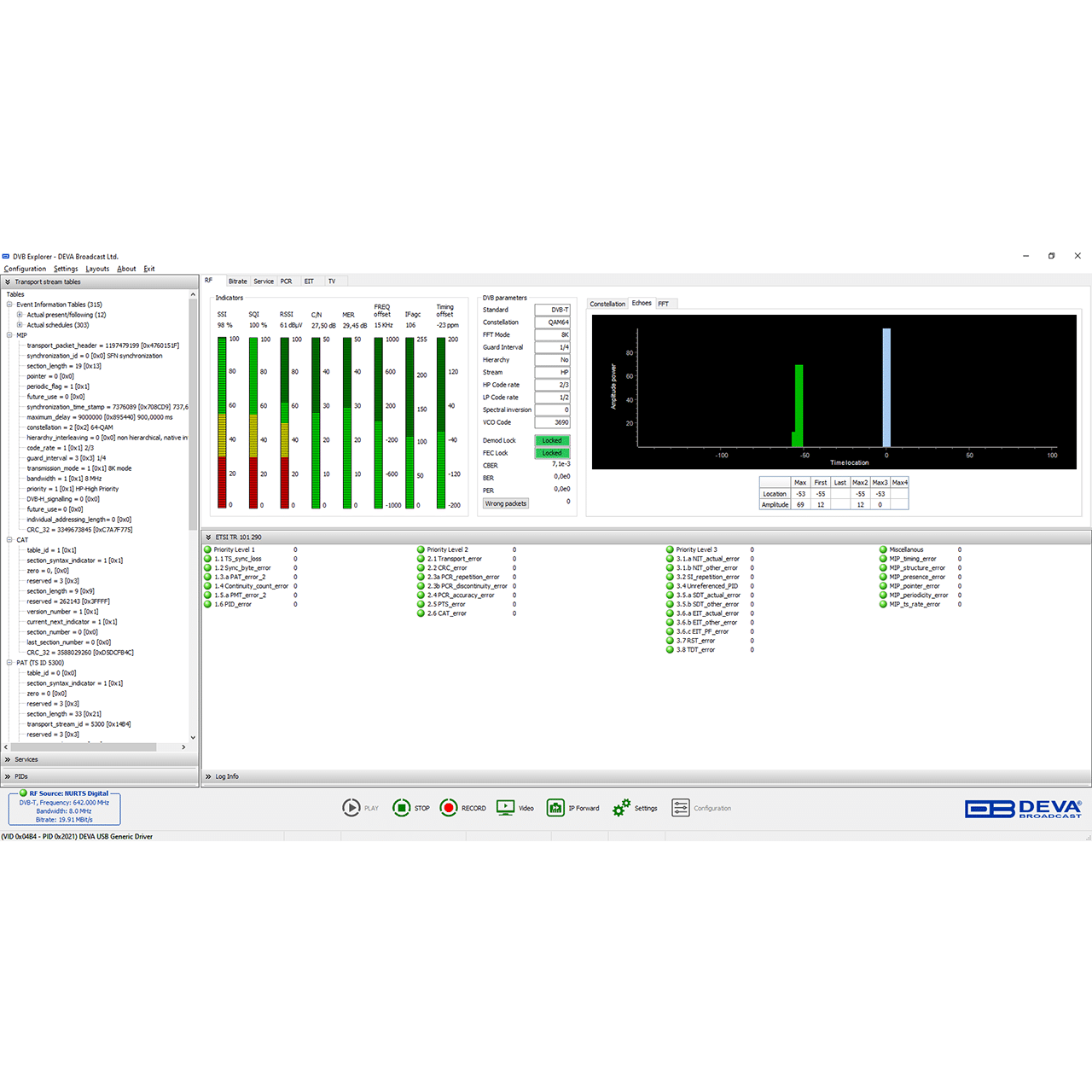
Task: Open the About menu
Action: pyautogui.click(x=126, y=269)
